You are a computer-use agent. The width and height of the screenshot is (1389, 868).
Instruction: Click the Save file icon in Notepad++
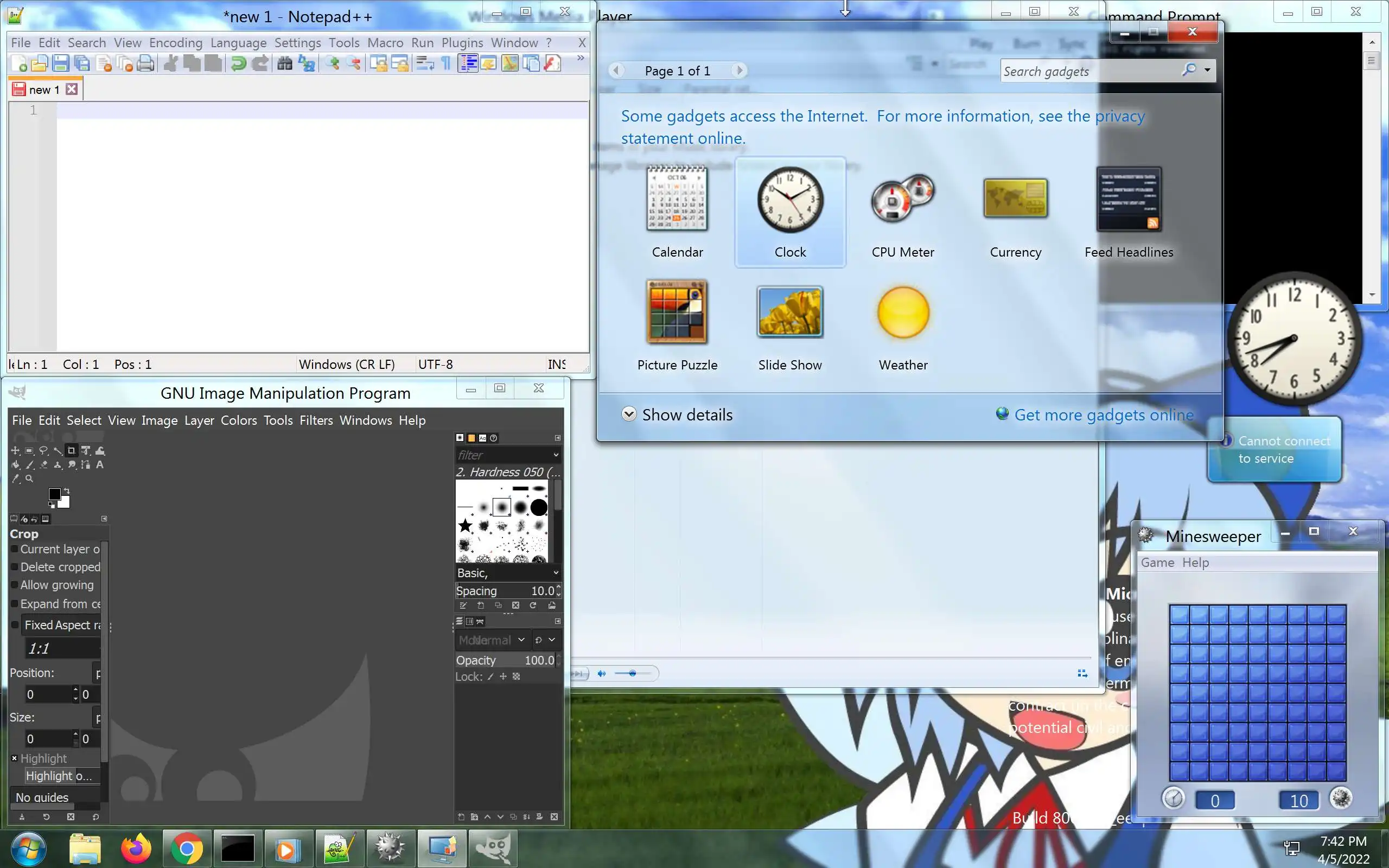[61, 63]
